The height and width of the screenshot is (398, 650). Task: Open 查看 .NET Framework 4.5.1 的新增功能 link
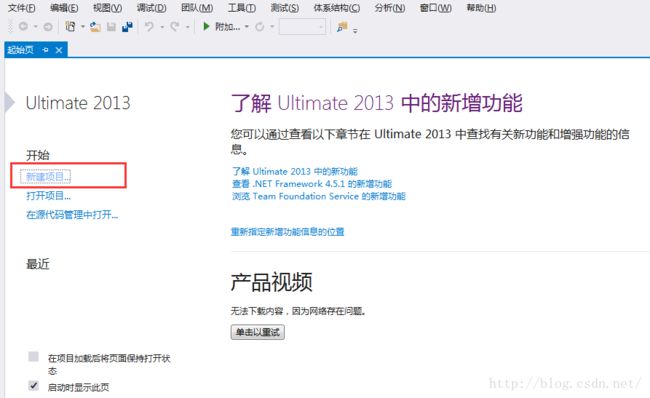pos(312,184)
